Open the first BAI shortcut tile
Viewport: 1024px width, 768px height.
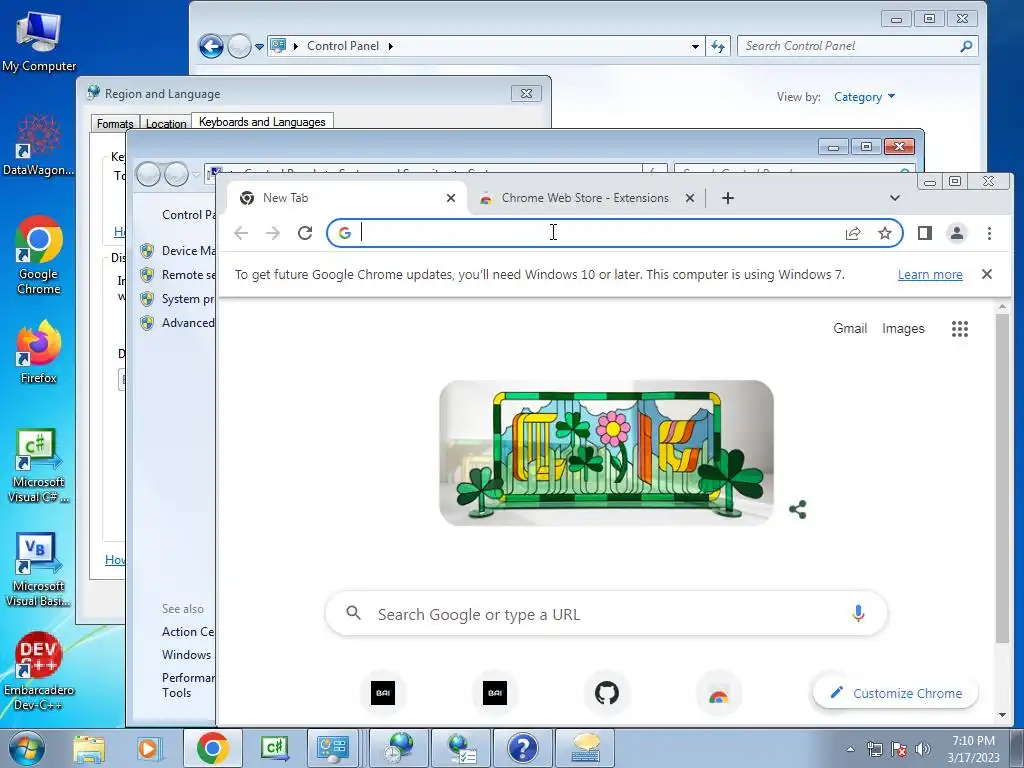[x=383, y=693]
